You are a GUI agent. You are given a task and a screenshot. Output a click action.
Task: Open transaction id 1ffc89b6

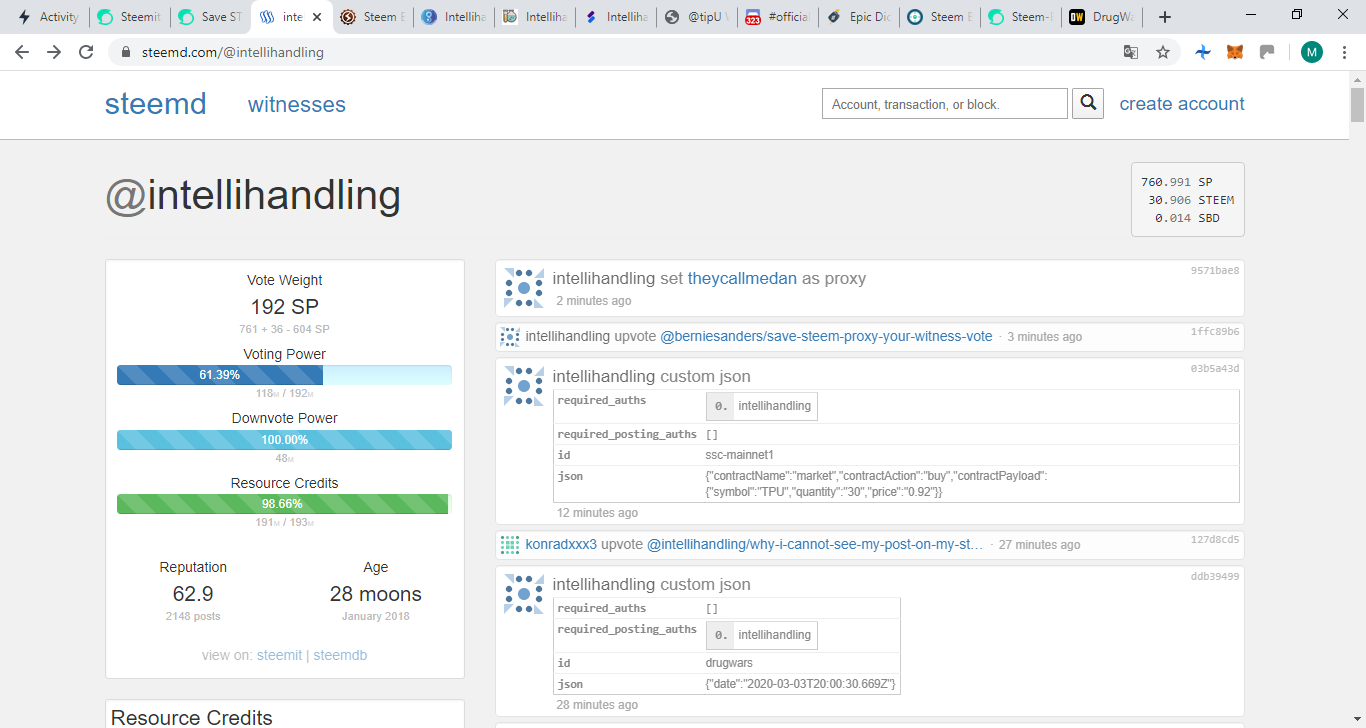(x=1215, y=331)
